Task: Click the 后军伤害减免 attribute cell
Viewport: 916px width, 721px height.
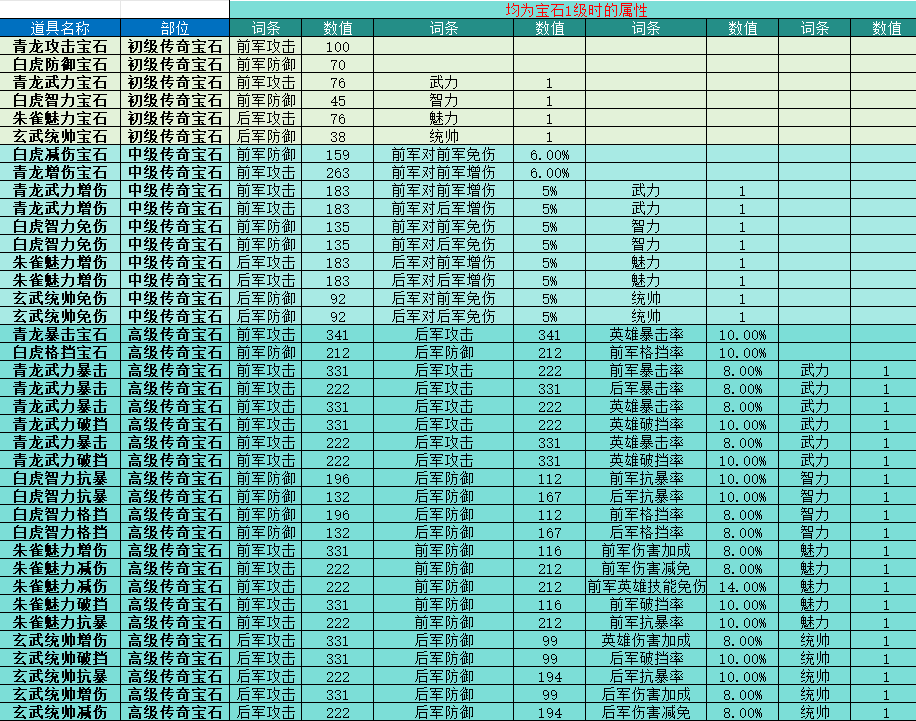Action: click(646, 713)
